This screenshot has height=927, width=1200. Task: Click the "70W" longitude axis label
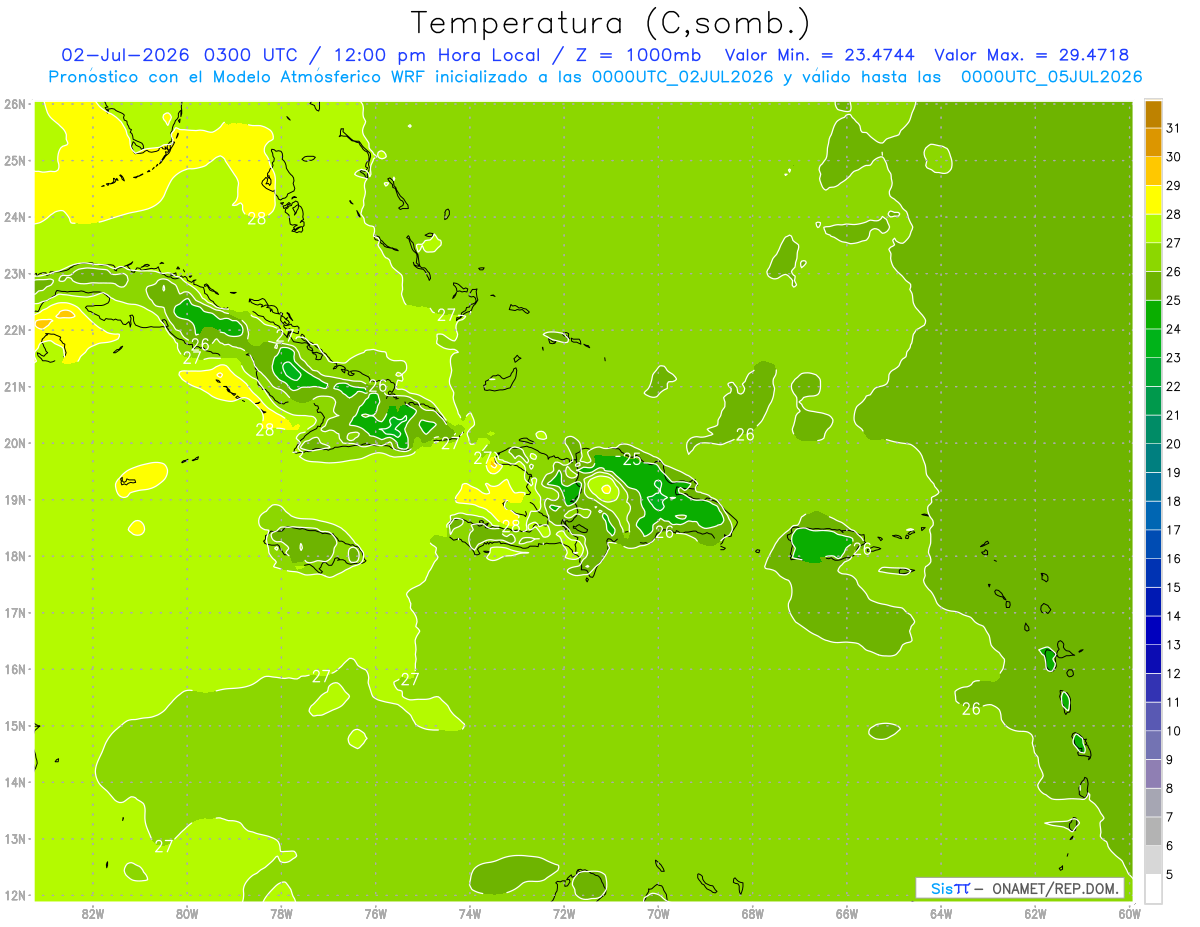[x=658, y=913]
